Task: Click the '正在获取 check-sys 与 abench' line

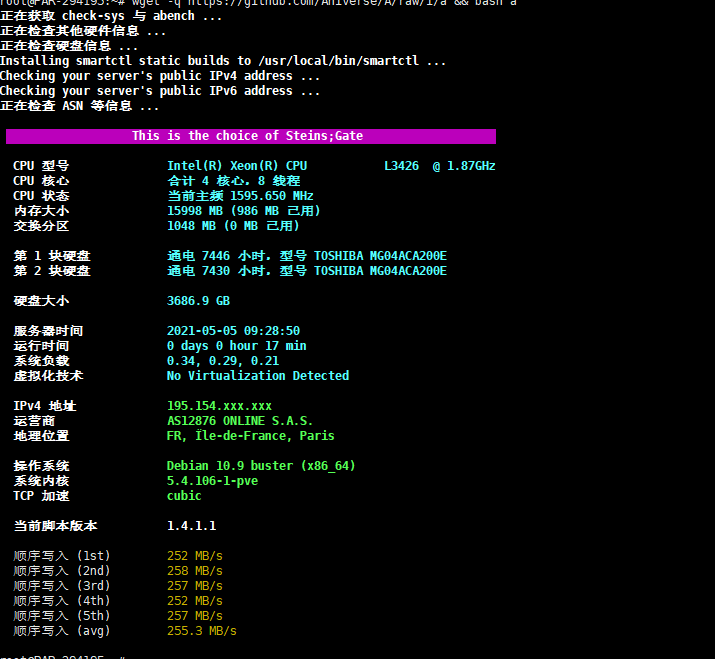Action: click(111, 16)
